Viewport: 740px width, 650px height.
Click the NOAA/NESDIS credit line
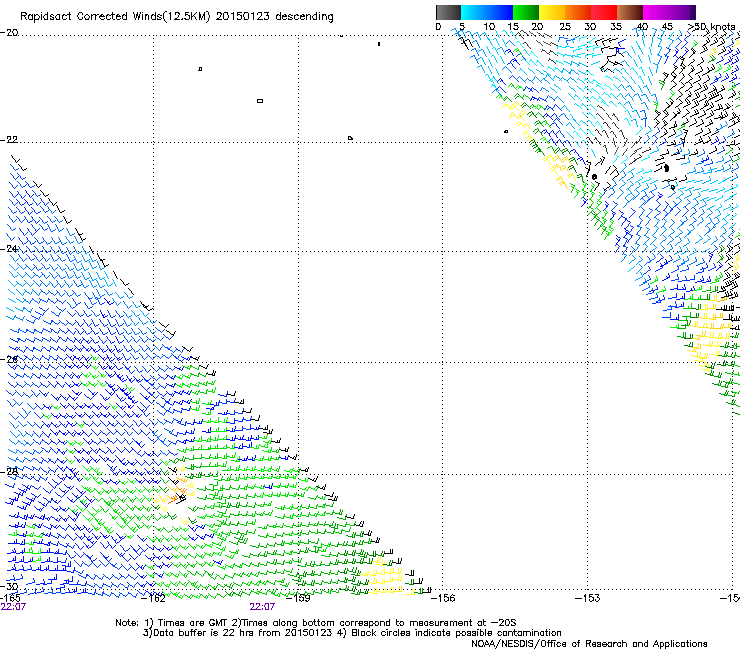pos(589,644)
